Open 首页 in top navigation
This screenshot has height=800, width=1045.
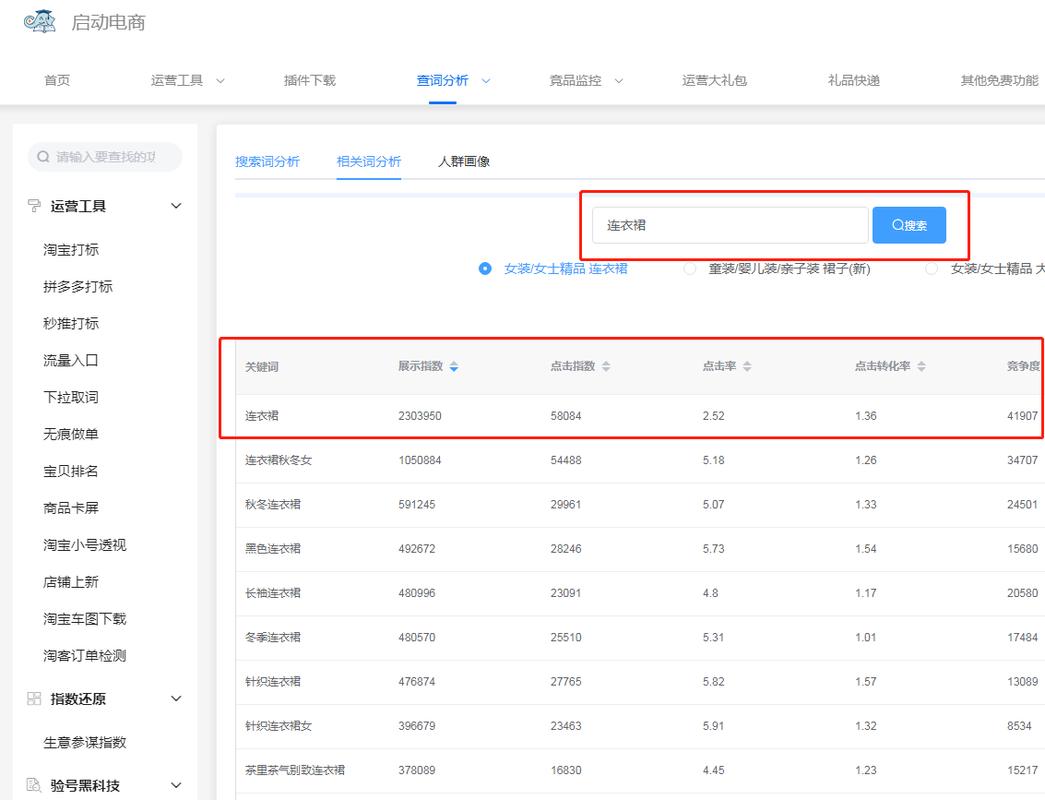pos(57,81)
